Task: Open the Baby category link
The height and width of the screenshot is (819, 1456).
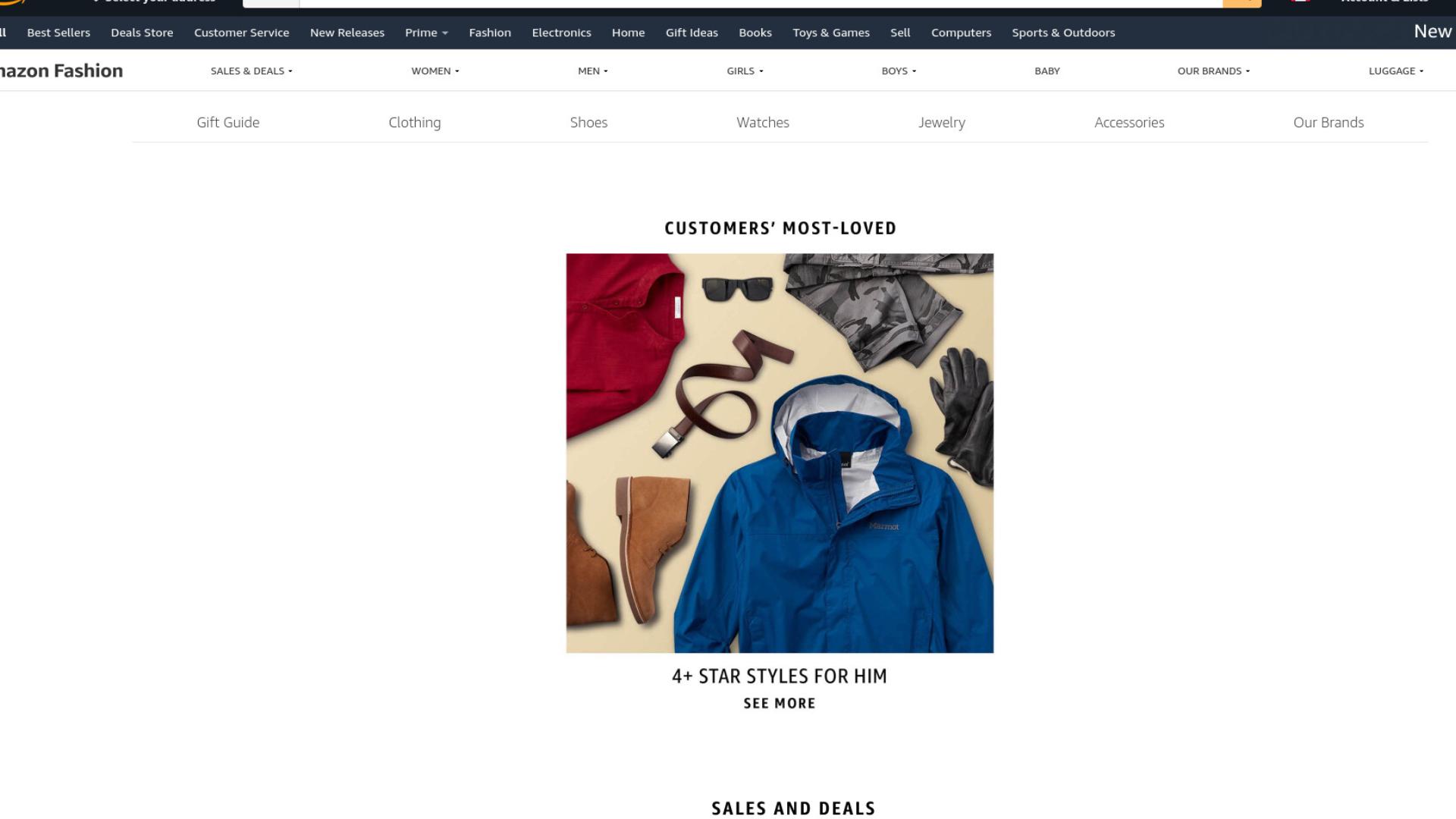Action: (x=1047, y=71)
